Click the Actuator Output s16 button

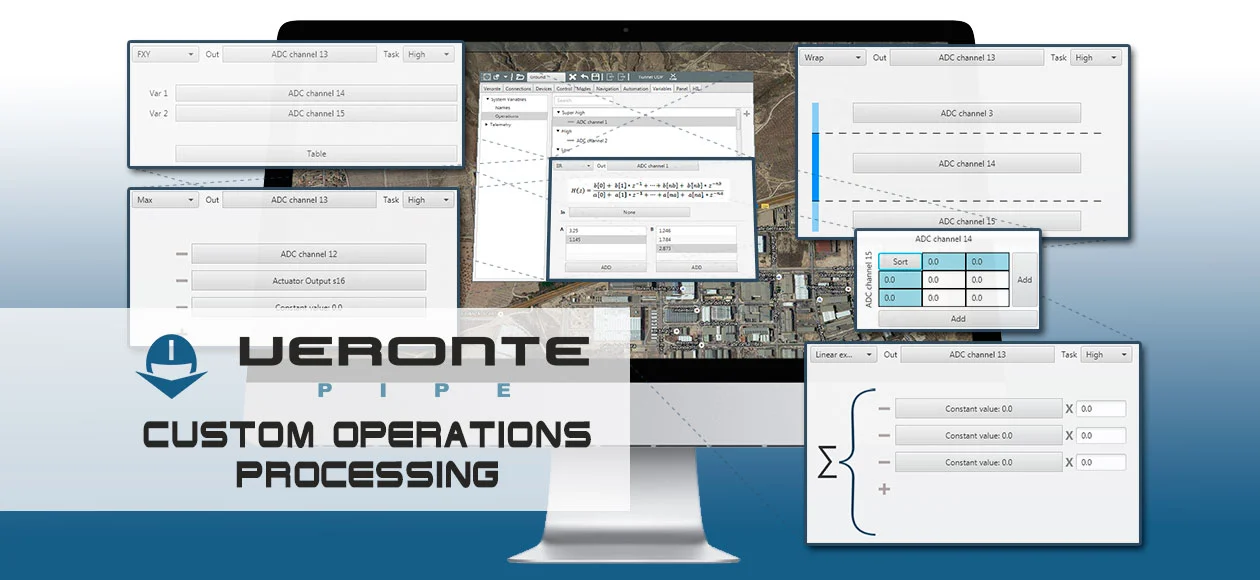[309, 281]
